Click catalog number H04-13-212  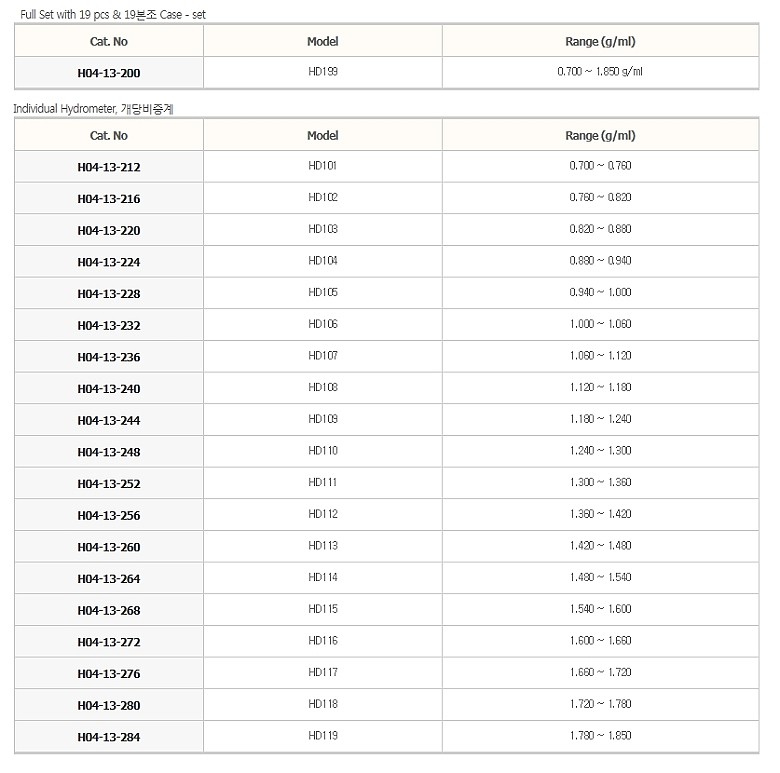coord(109,167)
